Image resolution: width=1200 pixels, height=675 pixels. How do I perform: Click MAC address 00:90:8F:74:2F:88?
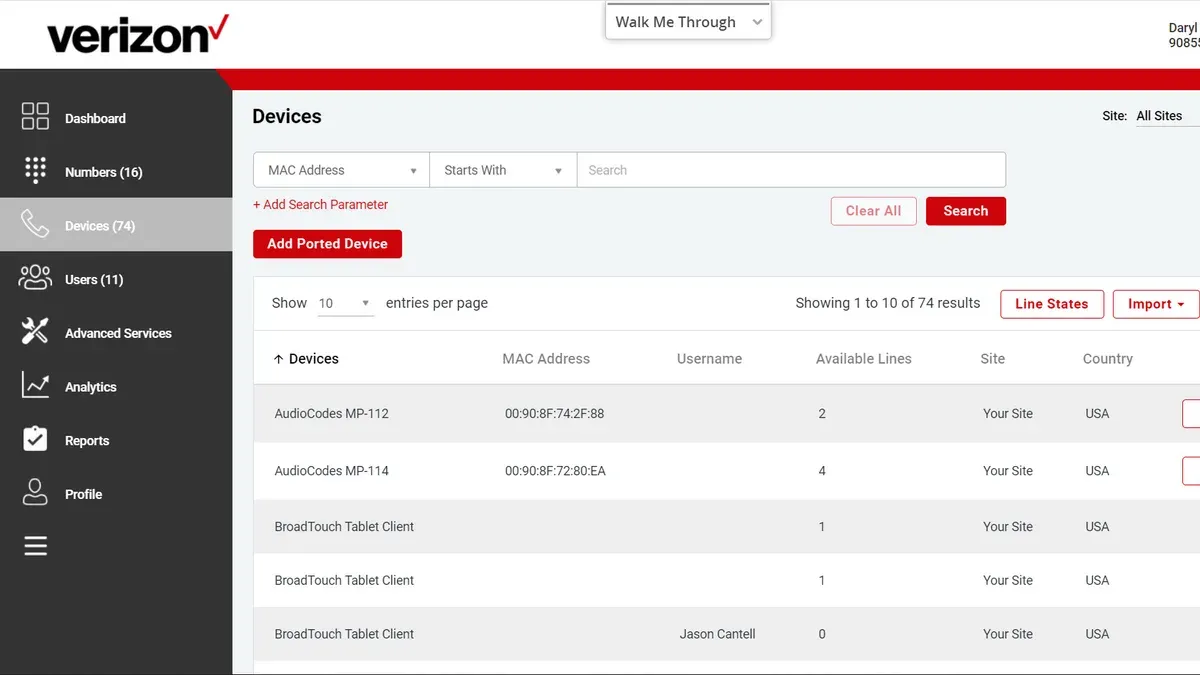pyautogui.click(x=554, y=414)
